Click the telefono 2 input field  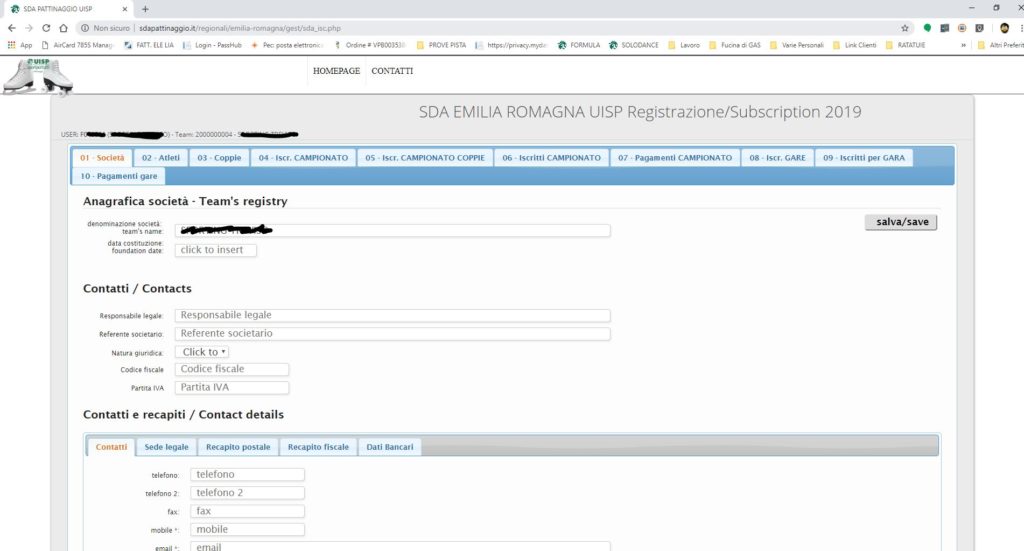point(248,493)
